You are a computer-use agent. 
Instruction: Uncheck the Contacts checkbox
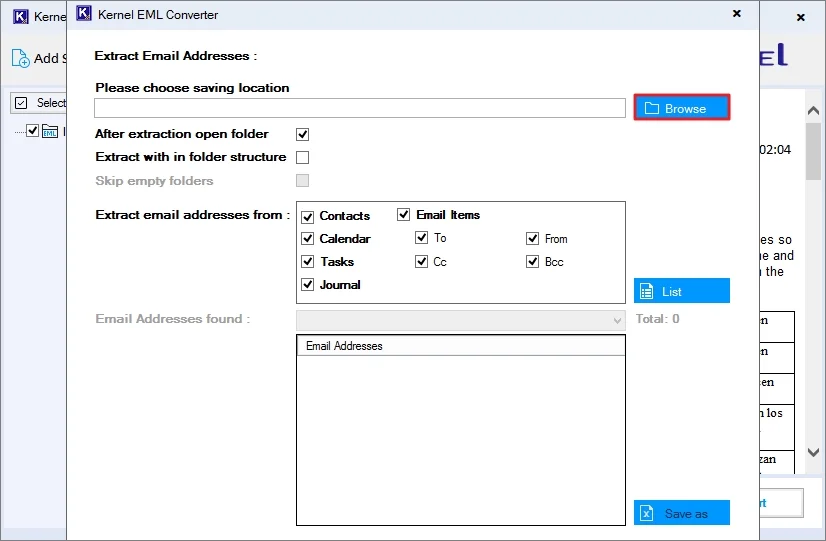[308, 217]
